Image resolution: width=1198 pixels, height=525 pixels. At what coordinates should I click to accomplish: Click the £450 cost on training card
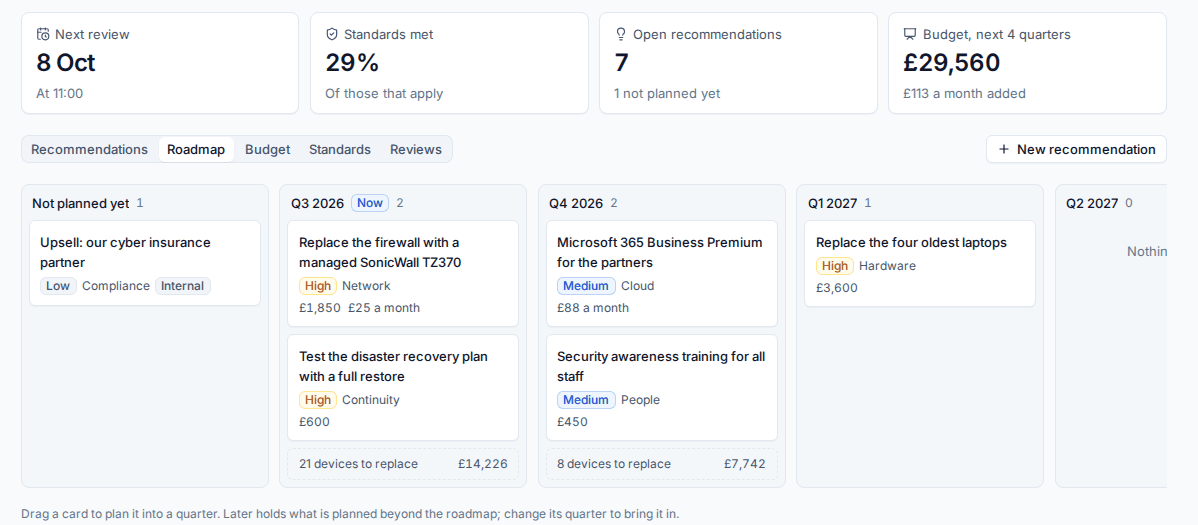573,422
